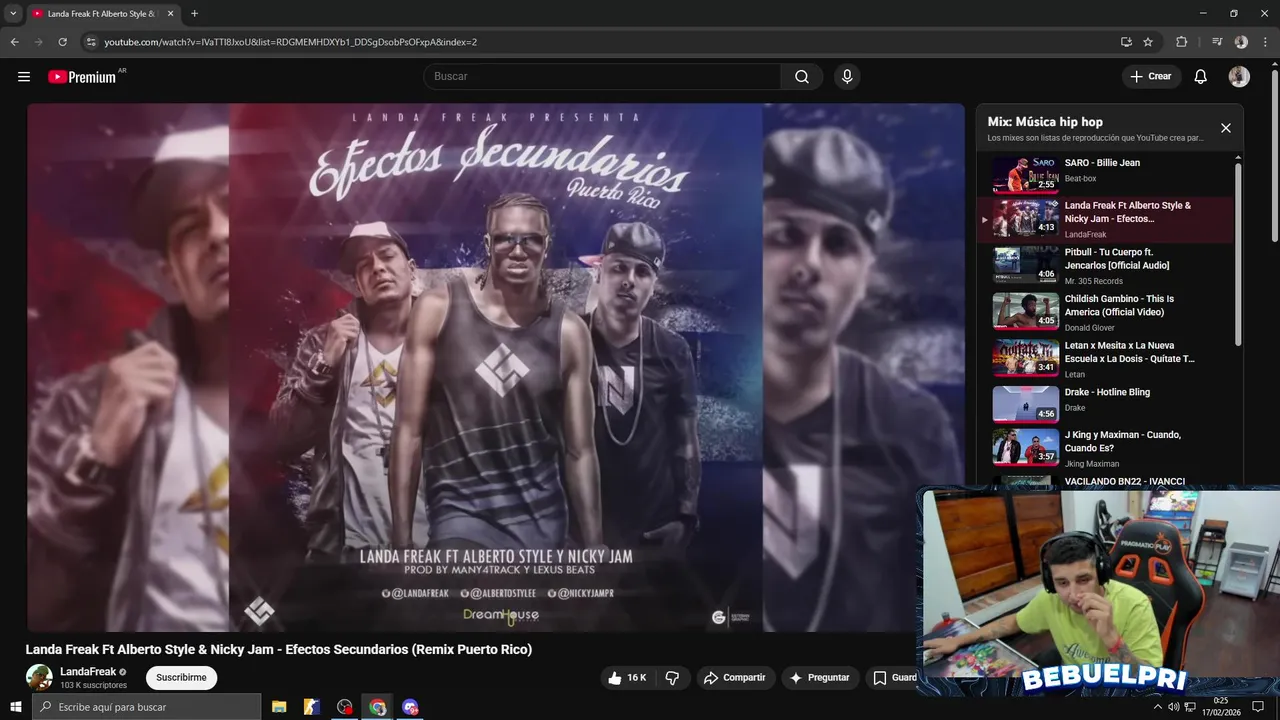The image size is (1280, 720).
Task: Open the LandaFreak channel avatar
Action: 39,678
